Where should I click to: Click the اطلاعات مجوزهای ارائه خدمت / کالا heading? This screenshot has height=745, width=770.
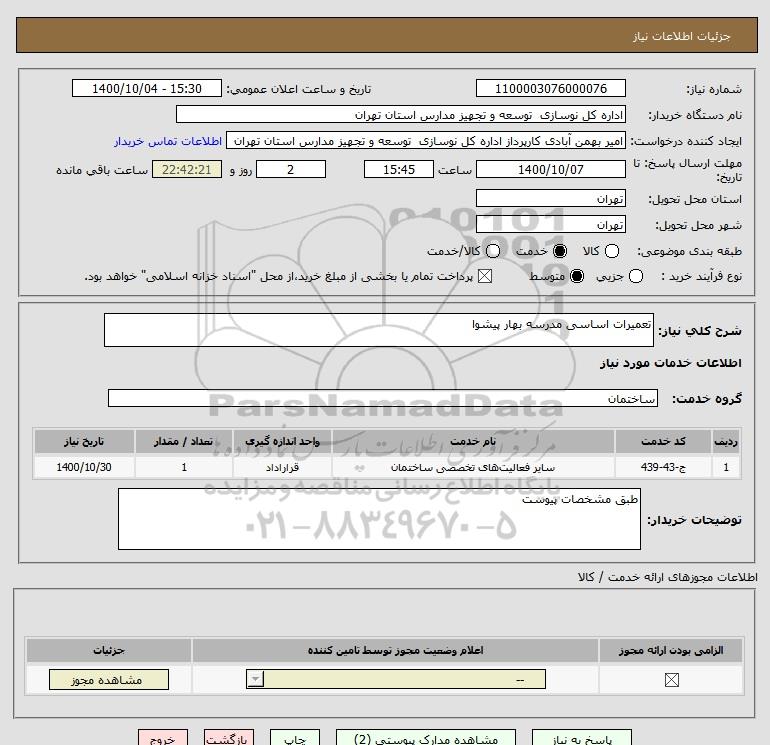tap(667, 577)
